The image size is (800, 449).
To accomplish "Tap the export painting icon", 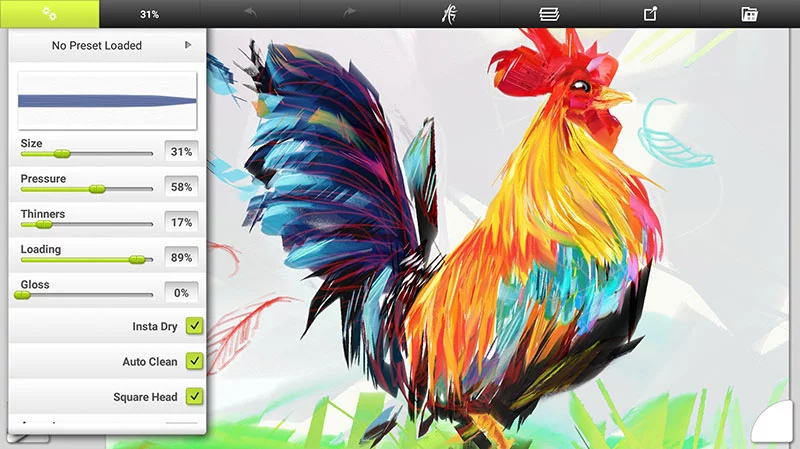I will click(x=650, y=14).
